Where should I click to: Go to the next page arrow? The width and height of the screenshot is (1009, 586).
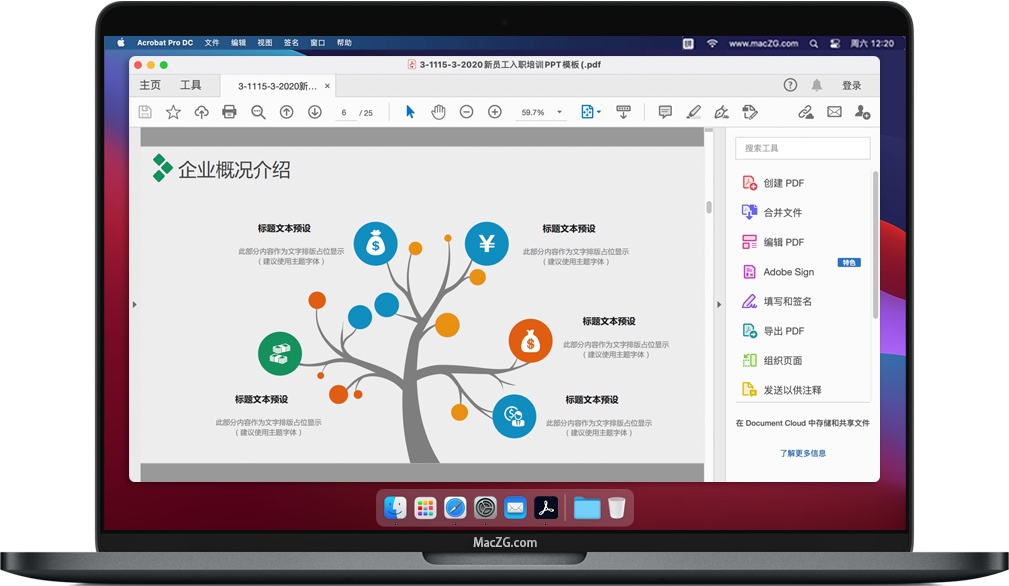point(314,112)
